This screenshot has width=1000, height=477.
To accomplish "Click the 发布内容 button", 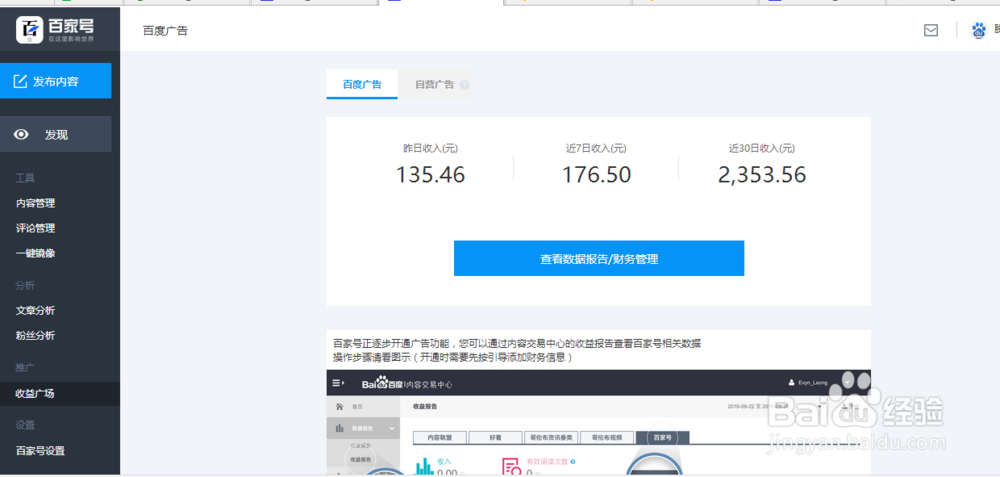I will point(55,81).
